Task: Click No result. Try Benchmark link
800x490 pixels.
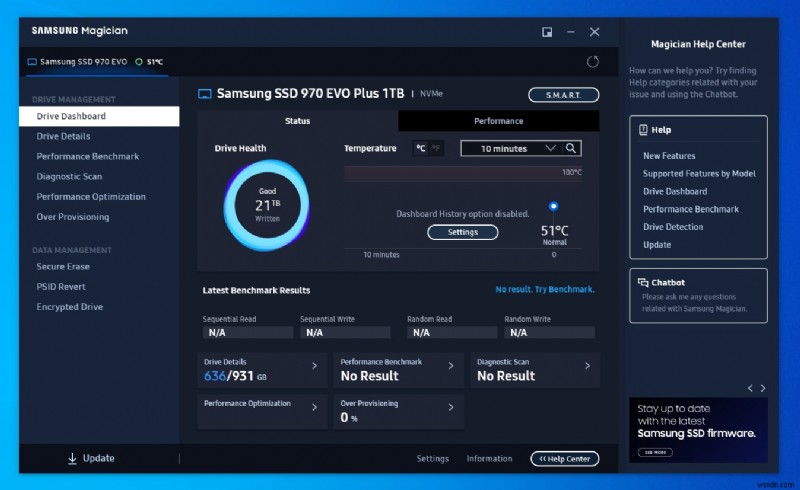Action: click(545, 289)
